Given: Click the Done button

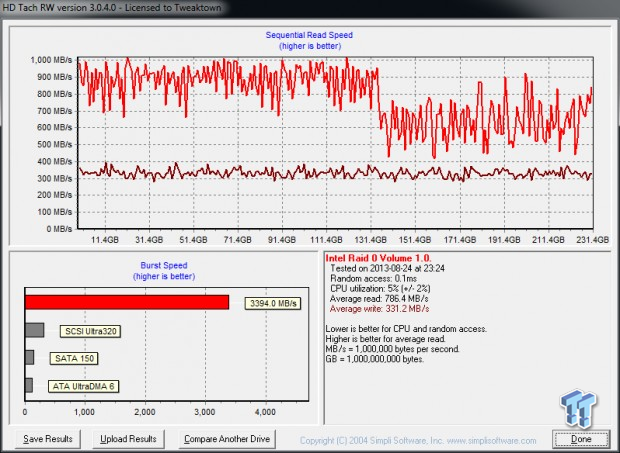Looking at the screenshot, I should click(581, 439).
